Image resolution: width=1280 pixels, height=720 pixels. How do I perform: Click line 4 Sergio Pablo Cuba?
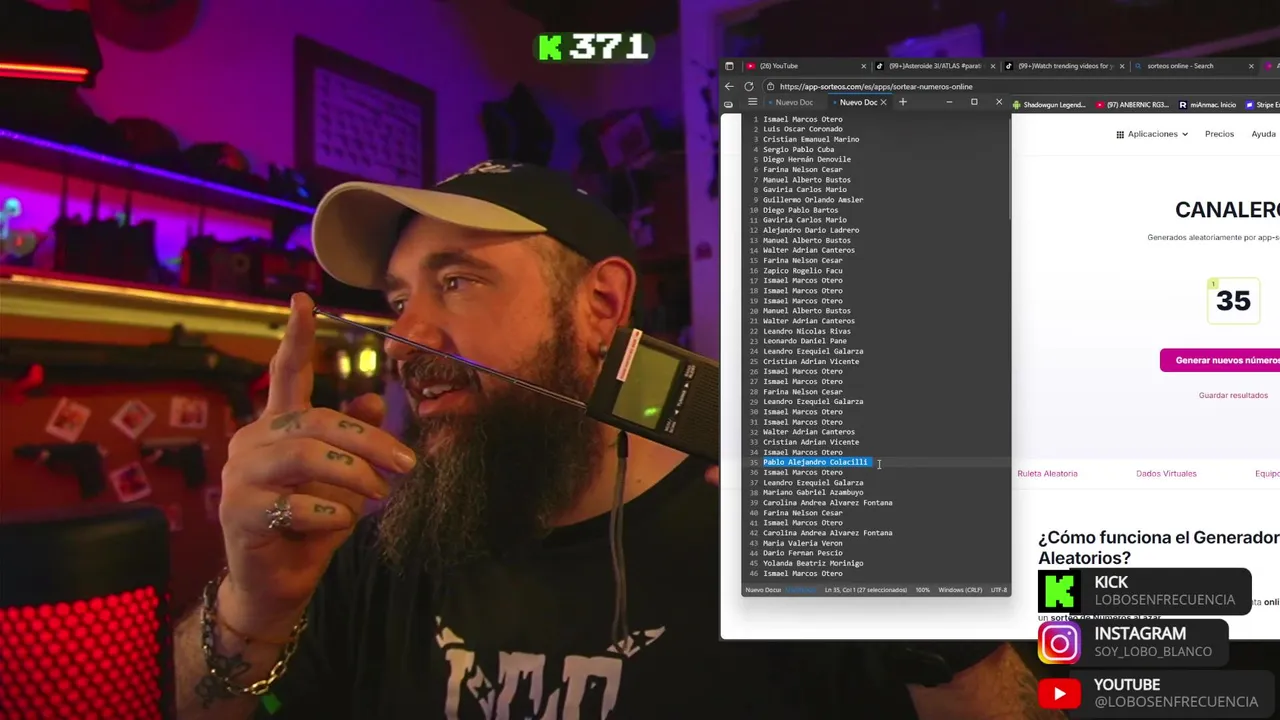[x=798, y=149]
